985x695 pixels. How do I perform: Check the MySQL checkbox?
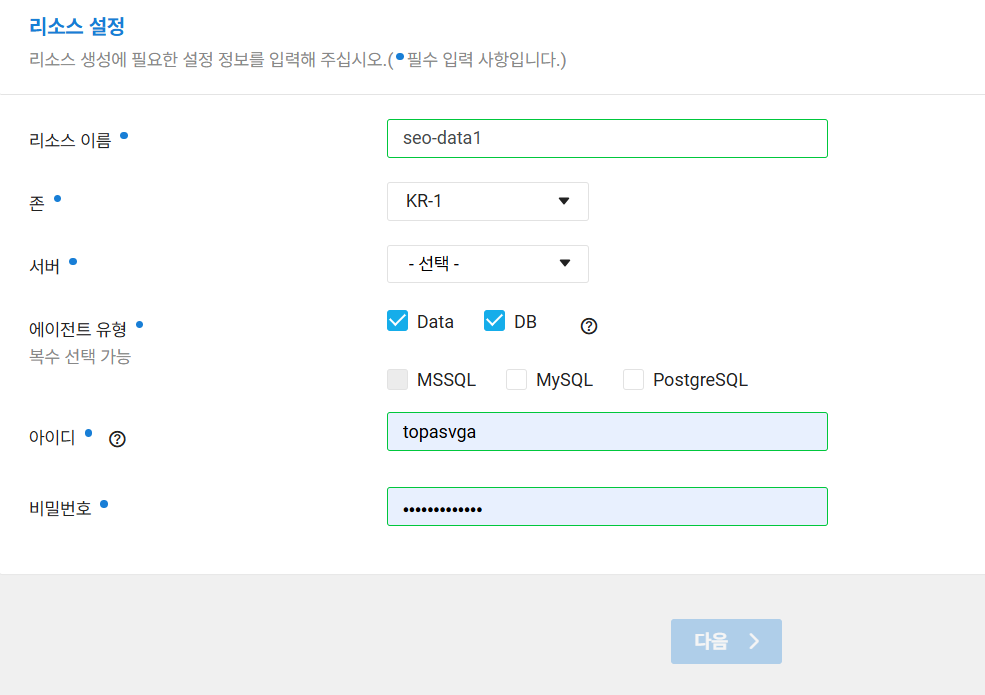click(516, 380)
